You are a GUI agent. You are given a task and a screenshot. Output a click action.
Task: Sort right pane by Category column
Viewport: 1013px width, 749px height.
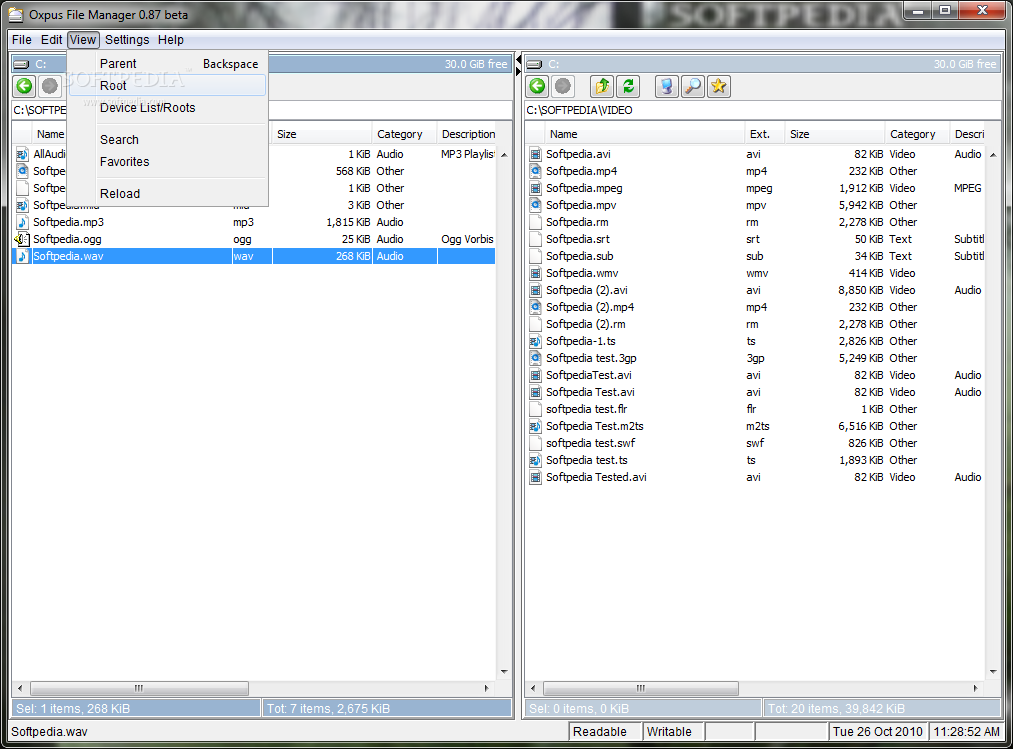pyautogui.click(x=917, y=134)
